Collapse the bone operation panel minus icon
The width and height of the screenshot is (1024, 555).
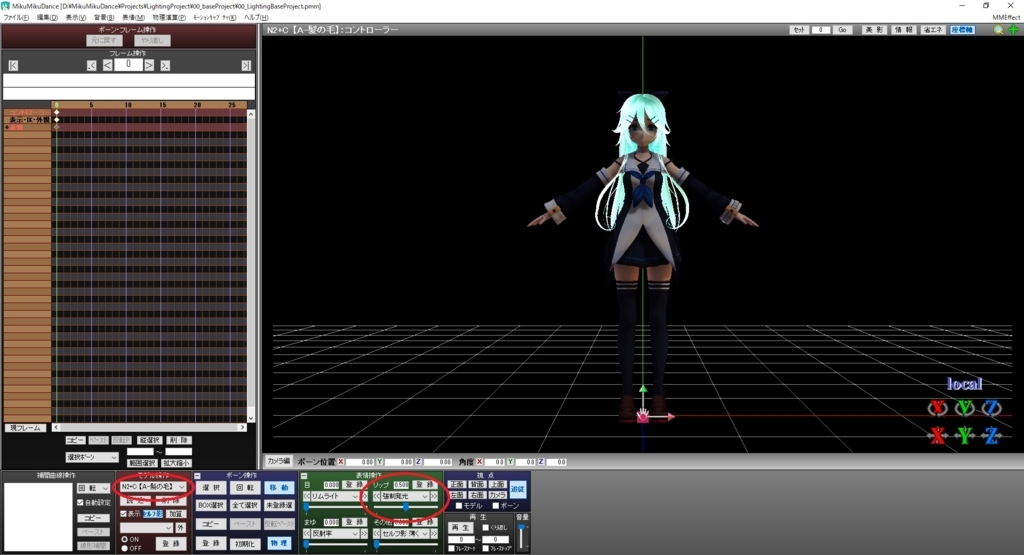tap(198, 476)
